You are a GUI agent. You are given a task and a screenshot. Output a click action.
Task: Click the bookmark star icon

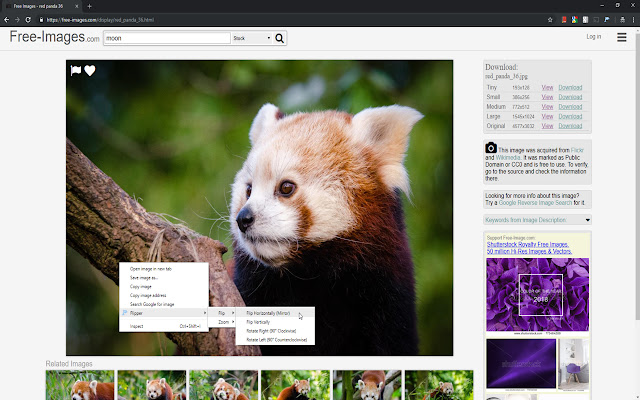(550, 19)
